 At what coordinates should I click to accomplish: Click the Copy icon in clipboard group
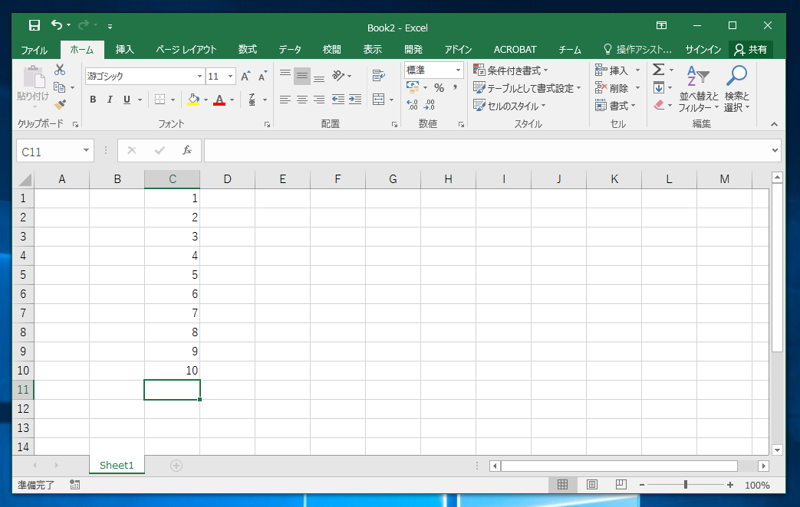click(x=60, y=87)
